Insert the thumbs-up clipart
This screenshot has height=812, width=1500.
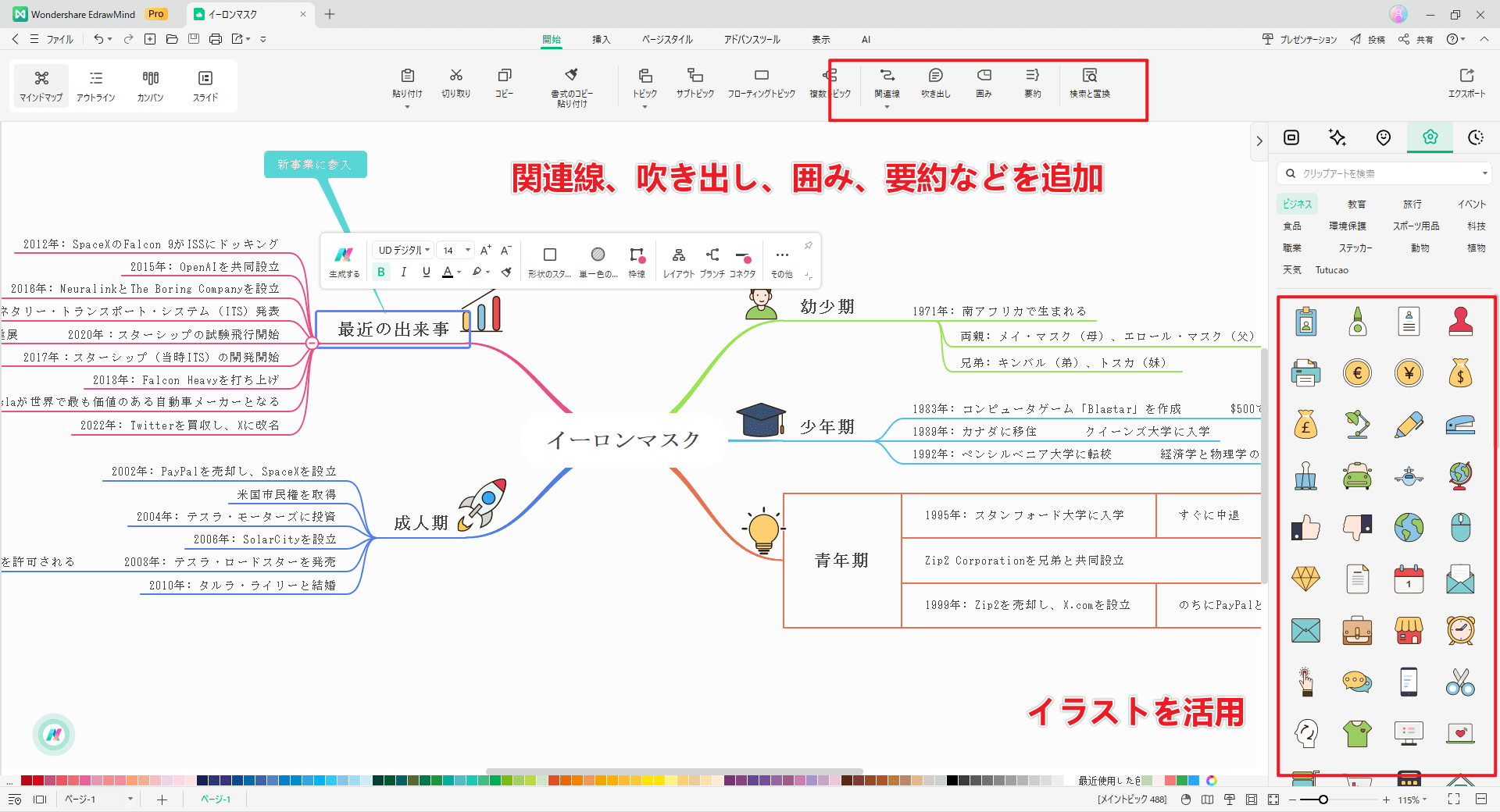click(x=1305, y=527)
